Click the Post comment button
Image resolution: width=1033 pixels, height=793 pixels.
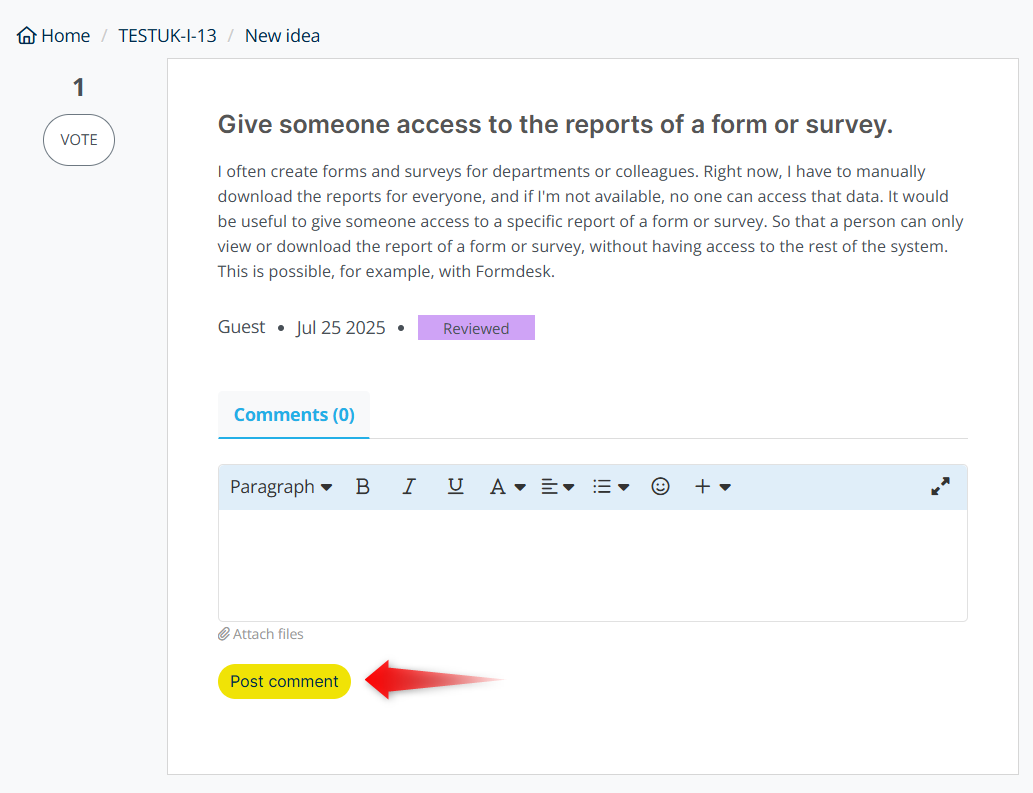284,682
